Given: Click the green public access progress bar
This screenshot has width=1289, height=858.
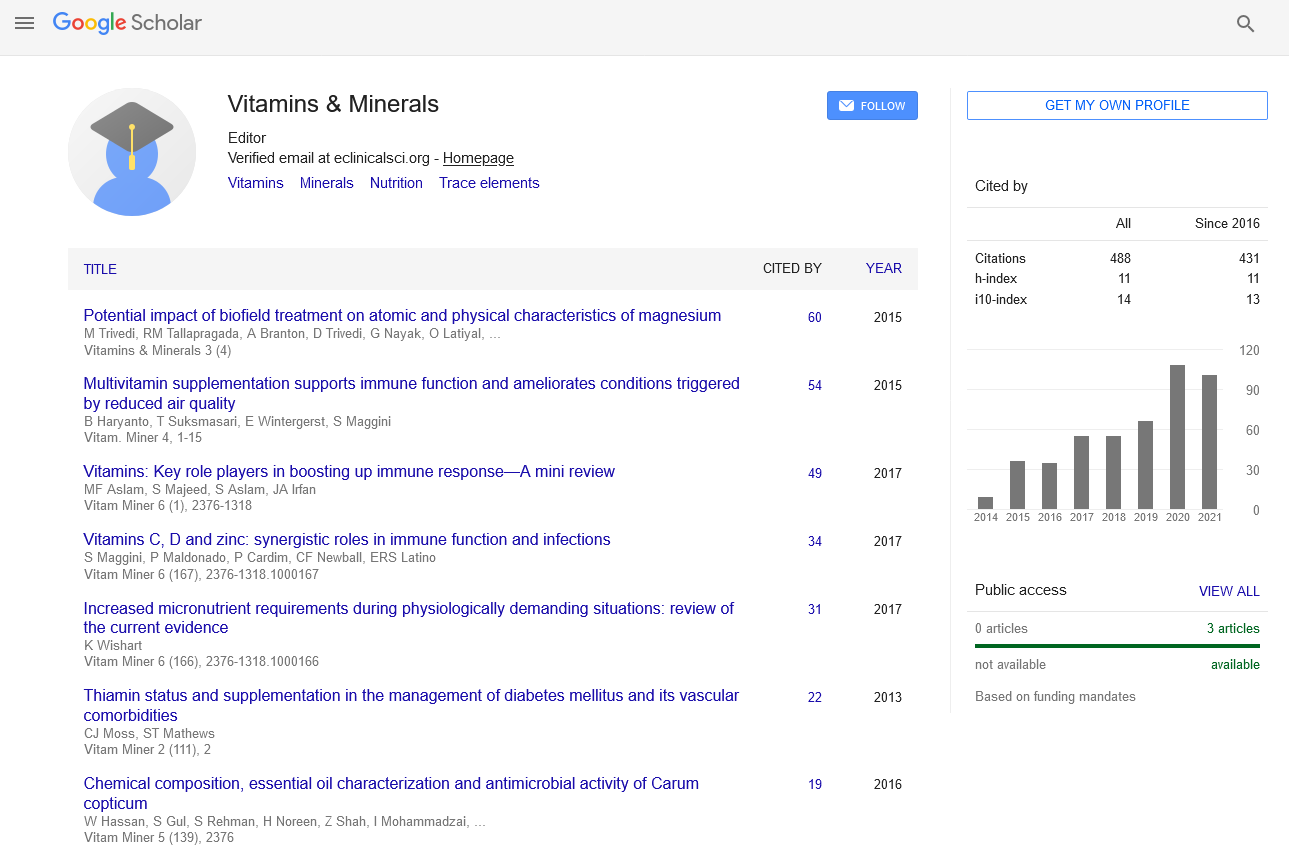Looking at the screenshot, I should click(x=1117, y=646).
